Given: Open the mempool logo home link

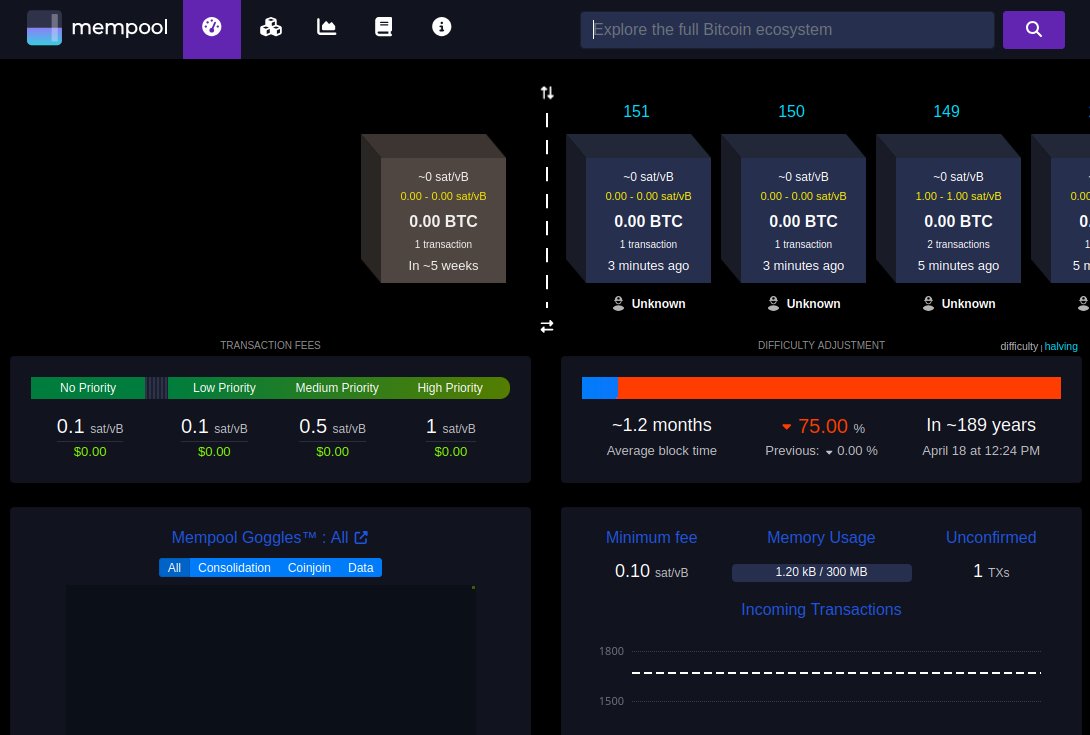Looking at the screenshot, I should pos(97,28).
